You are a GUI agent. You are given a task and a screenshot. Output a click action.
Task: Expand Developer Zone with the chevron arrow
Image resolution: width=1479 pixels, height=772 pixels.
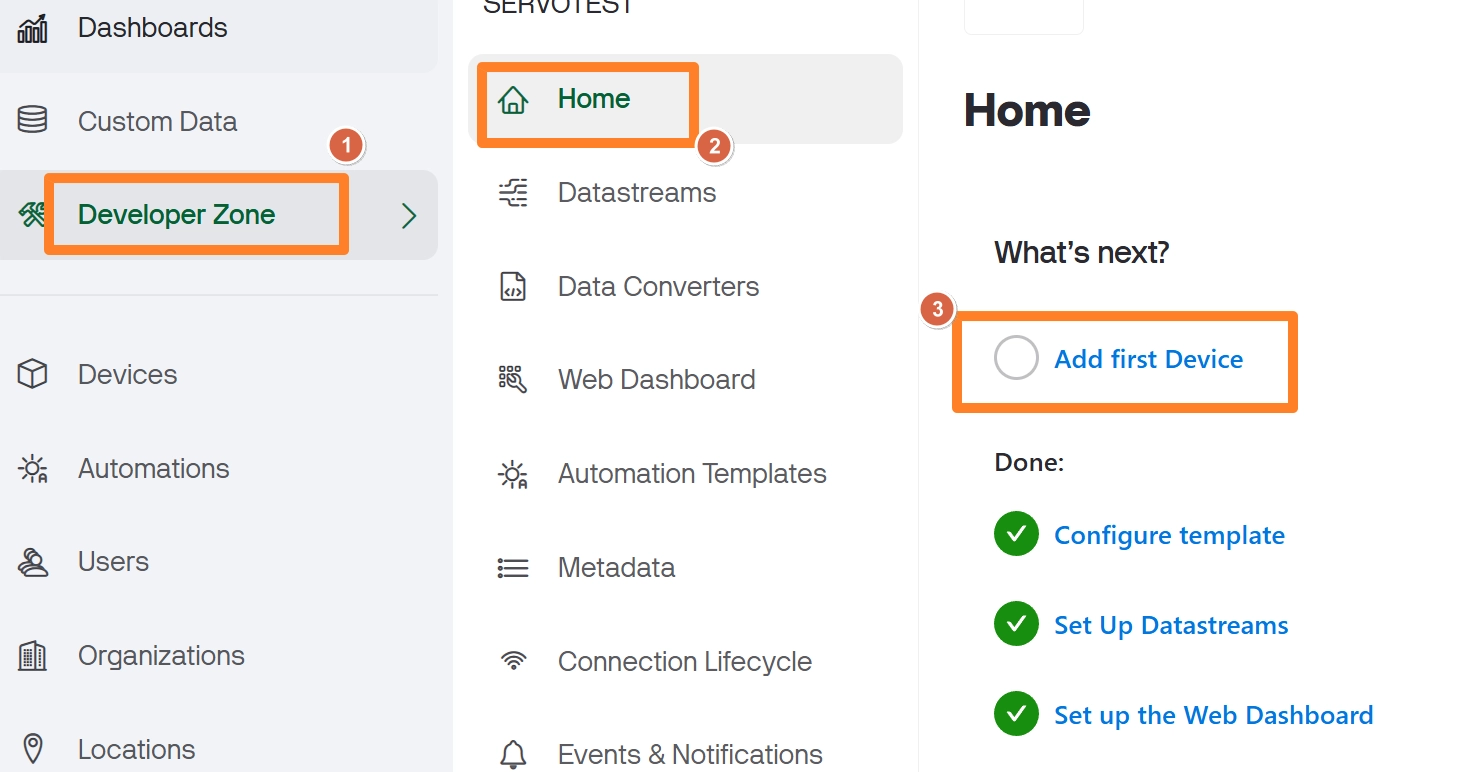[x=408, y=216]
